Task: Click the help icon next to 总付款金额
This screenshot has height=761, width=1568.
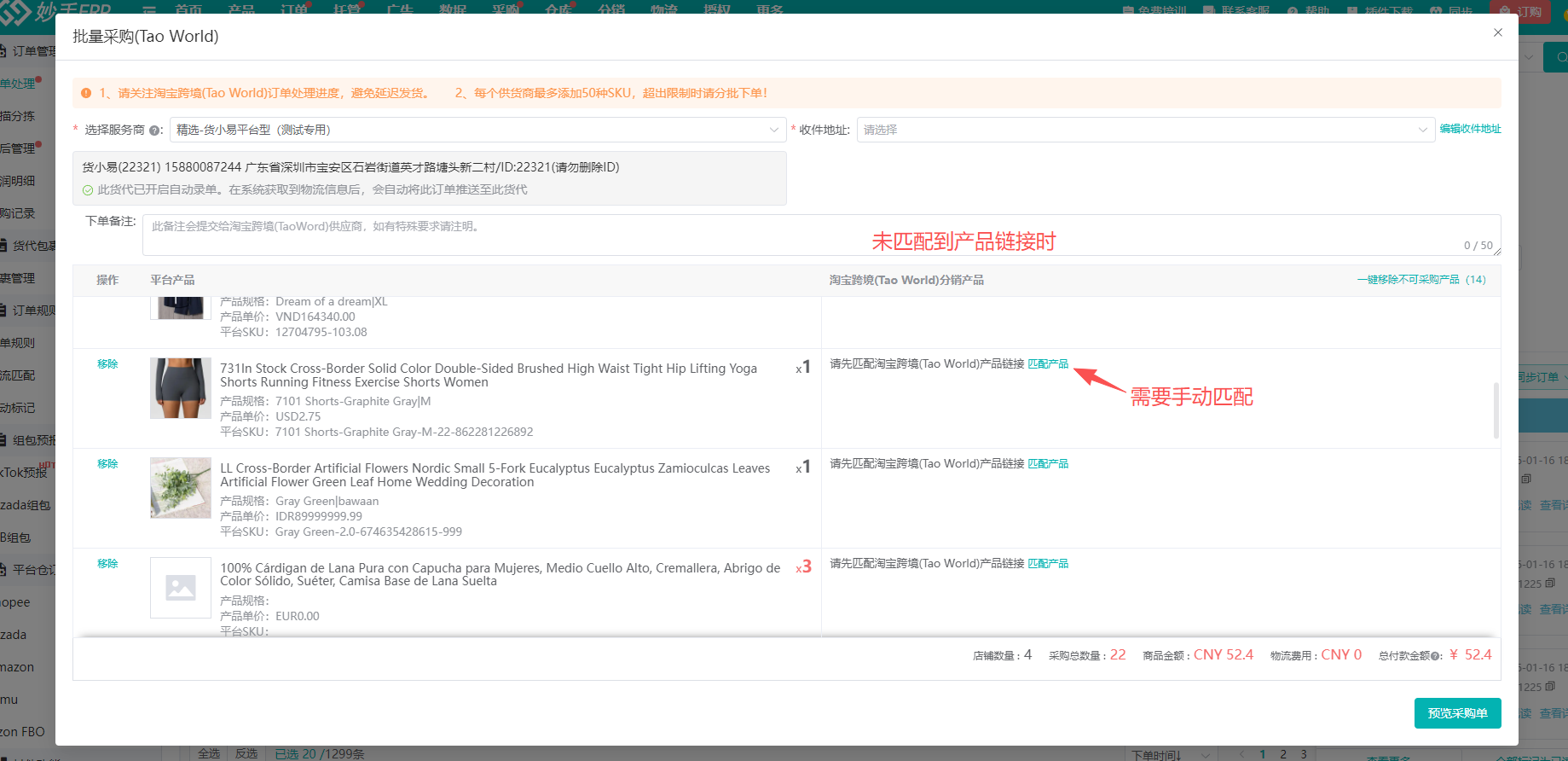Action: click(1438, 656)
